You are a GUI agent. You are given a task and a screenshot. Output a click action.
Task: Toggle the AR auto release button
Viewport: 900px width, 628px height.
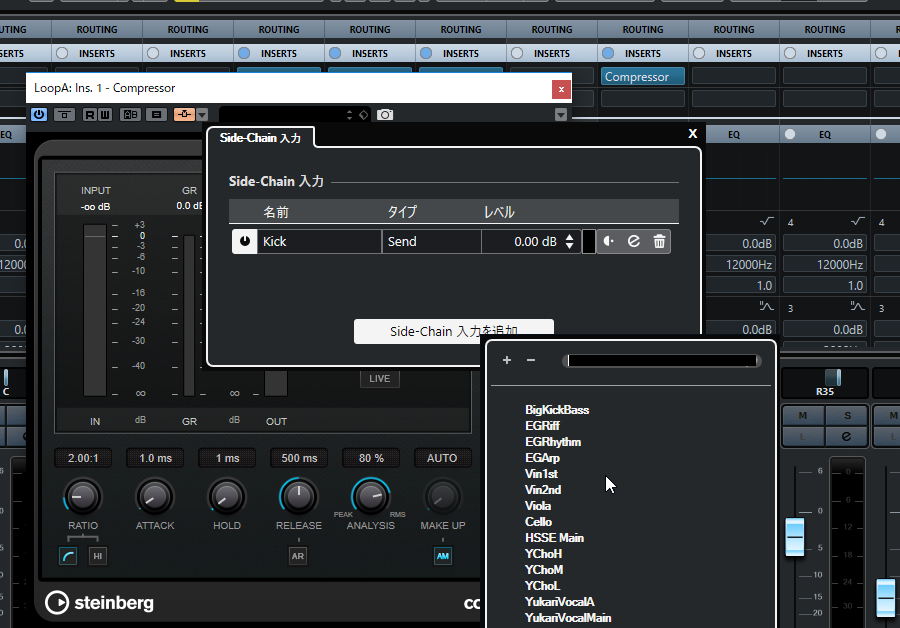(x=297, y=556)
